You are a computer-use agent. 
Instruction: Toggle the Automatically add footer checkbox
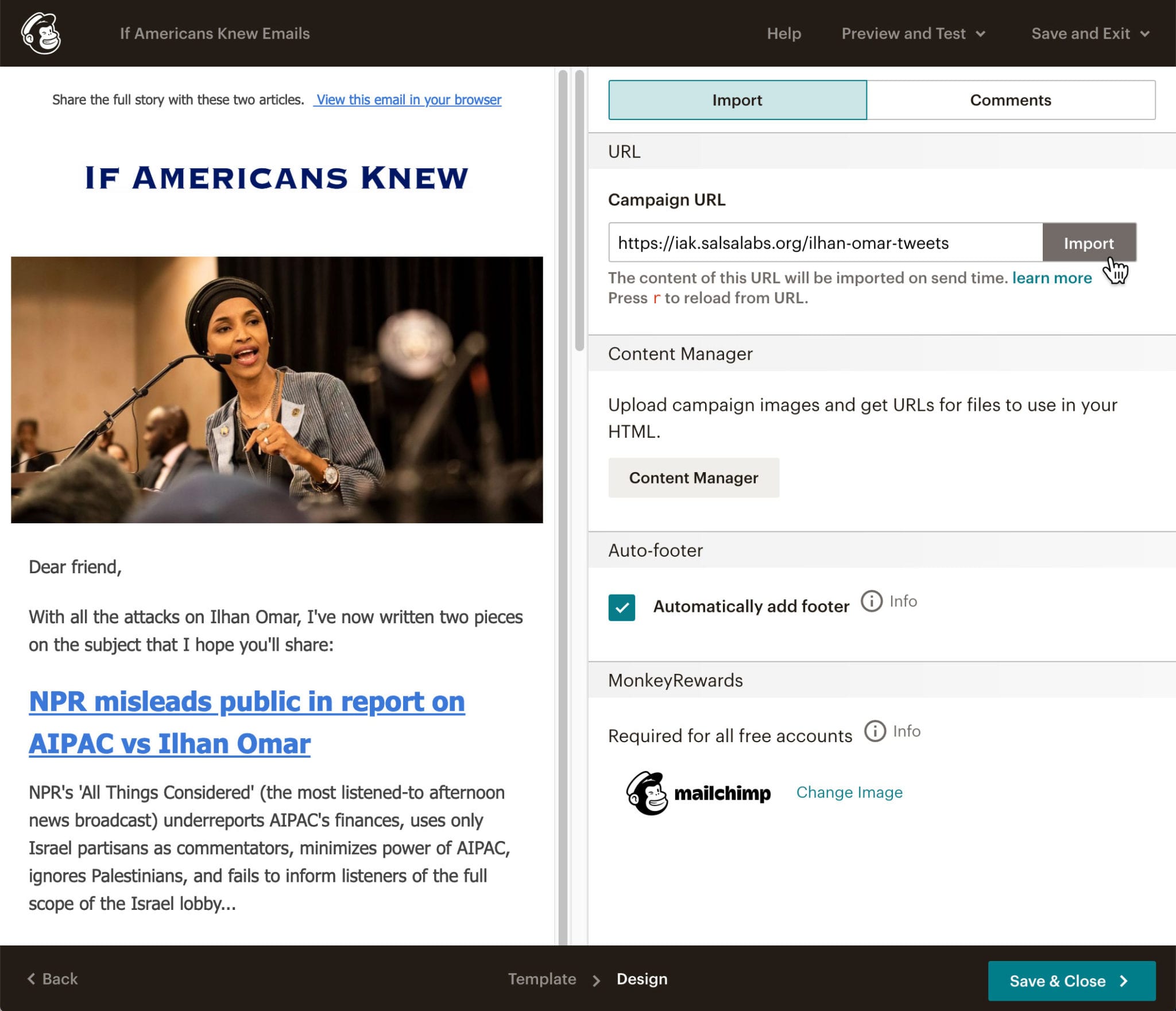(x=621, y=608)
